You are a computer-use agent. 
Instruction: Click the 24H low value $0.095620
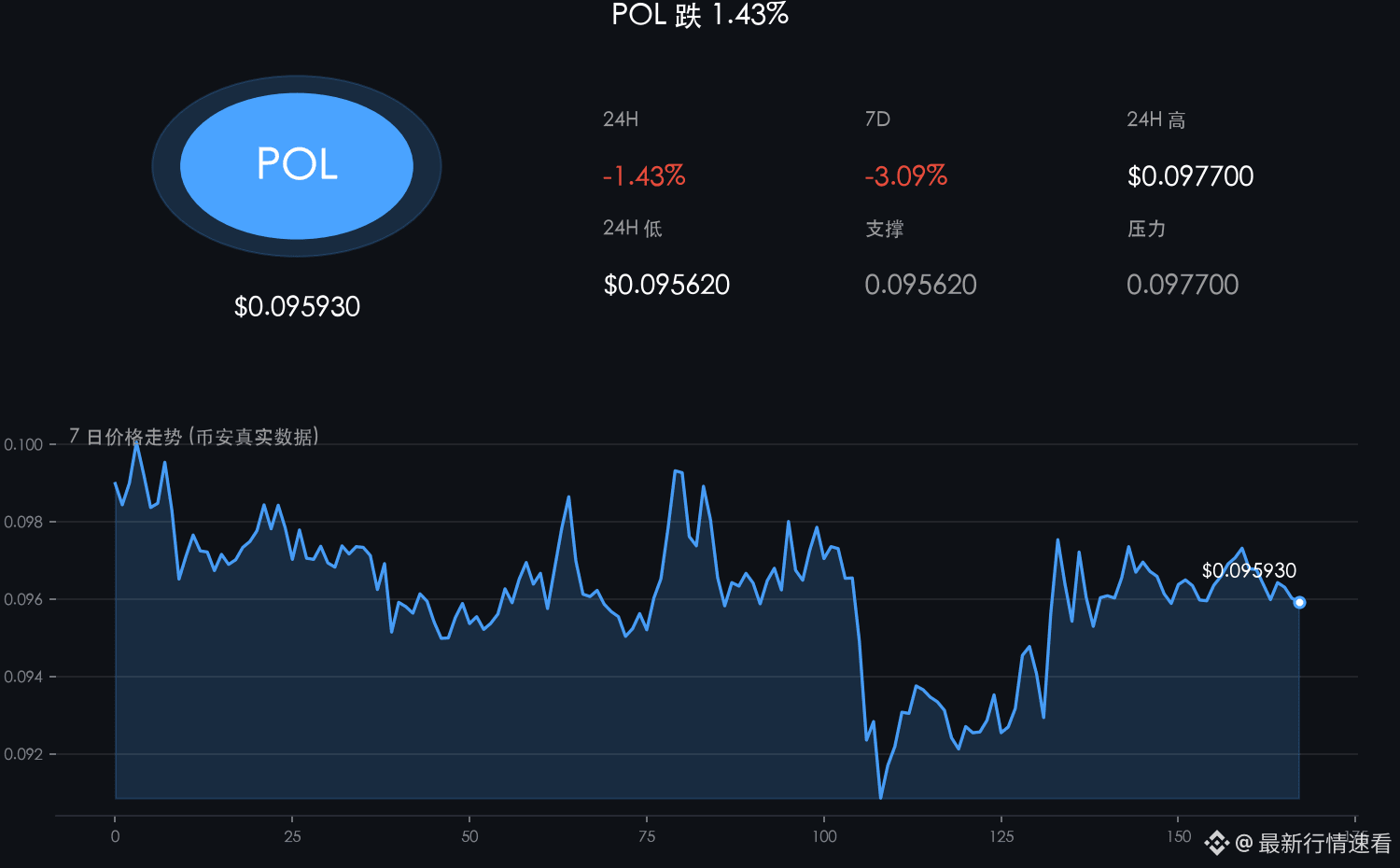tap(666, 285)
